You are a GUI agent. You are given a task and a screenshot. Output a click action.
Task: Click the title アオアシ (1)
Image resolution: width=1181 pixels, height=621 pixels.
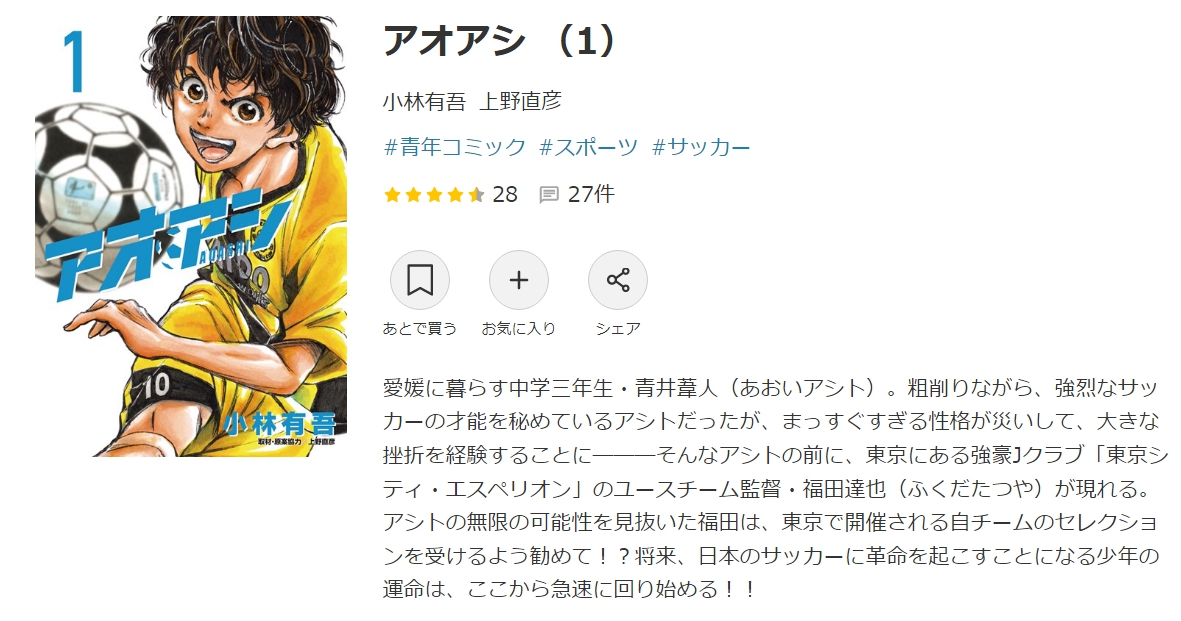499,41
